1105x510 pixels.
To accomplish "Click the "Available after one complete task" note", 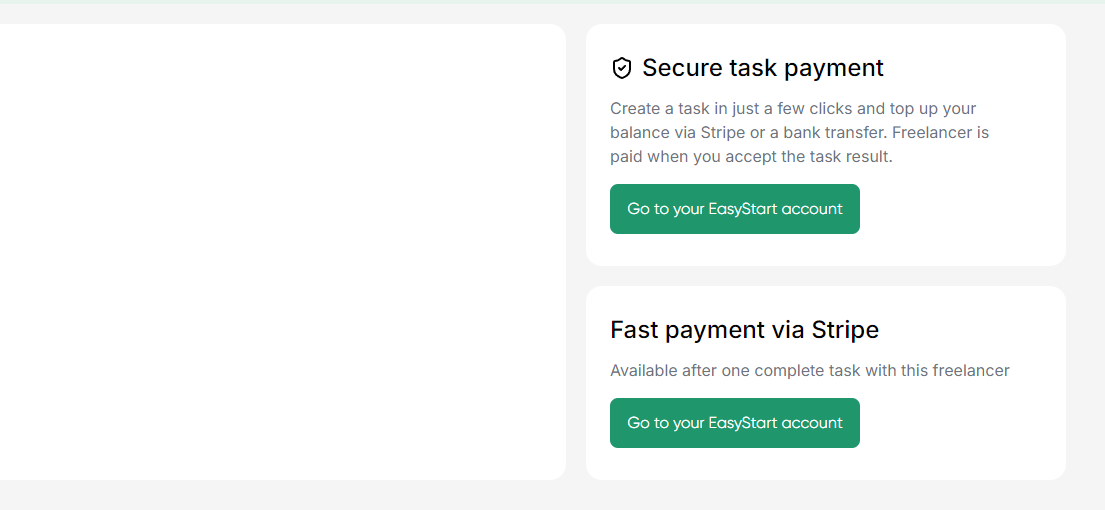I will coord(809,370).
